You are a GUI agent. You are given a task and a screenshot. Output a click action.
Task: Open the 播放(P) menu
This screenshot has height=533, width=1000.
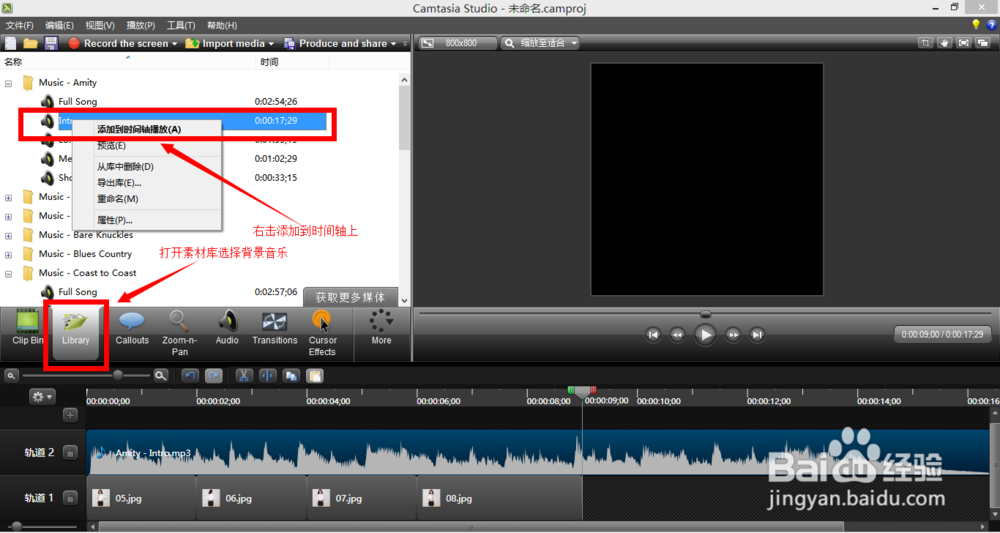tap(140, 26)
